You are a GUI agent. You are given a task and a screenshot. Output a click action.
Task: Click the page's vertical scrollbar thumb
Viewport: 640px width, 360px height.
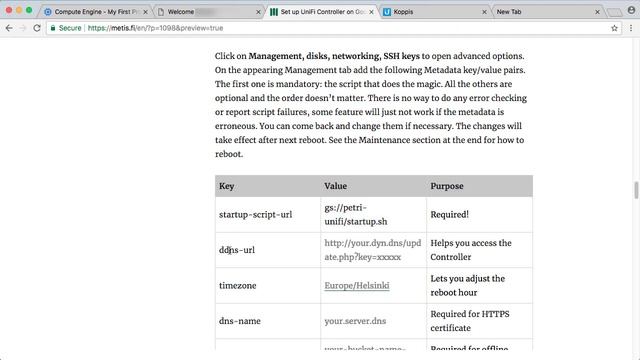click(636, 190)
